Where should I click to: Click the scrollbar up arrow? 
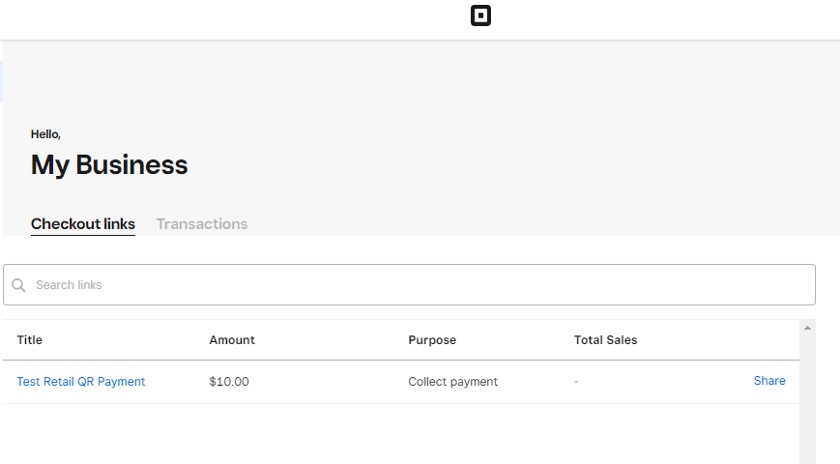(x=807, y=328)
